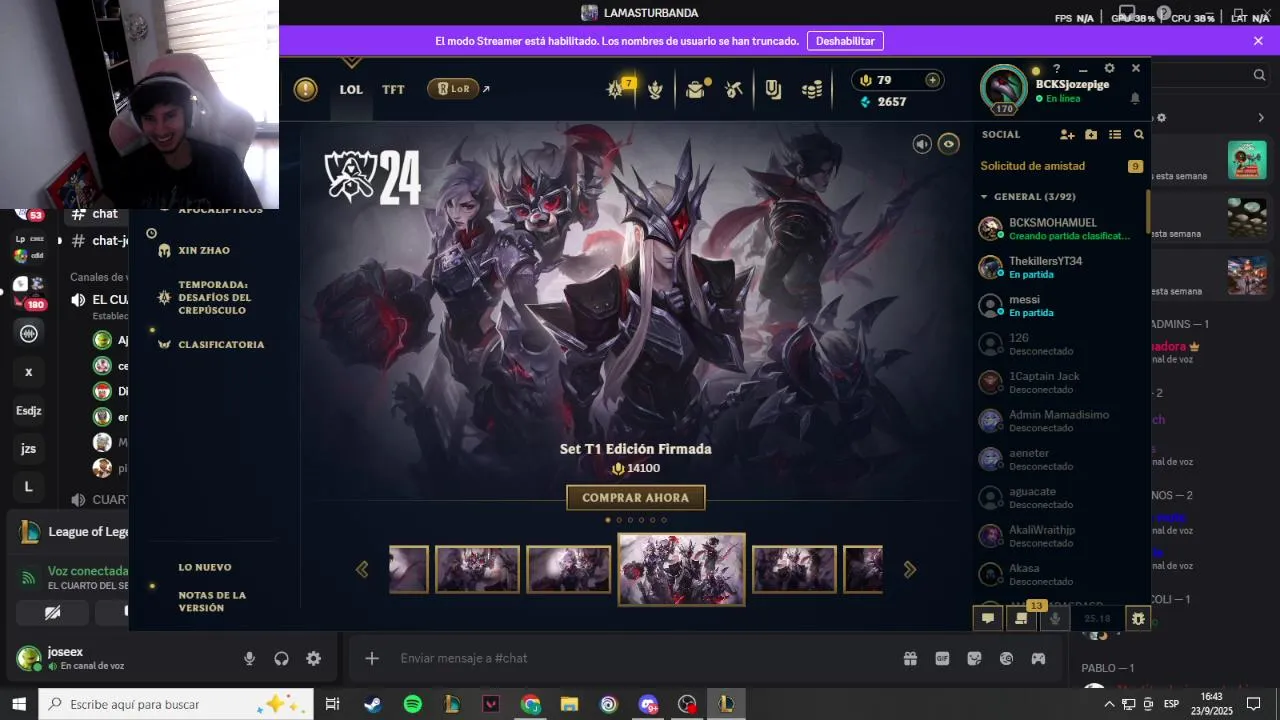
Task: Select the highlighted T1 set thumbnail
Action: coord(682,569)
